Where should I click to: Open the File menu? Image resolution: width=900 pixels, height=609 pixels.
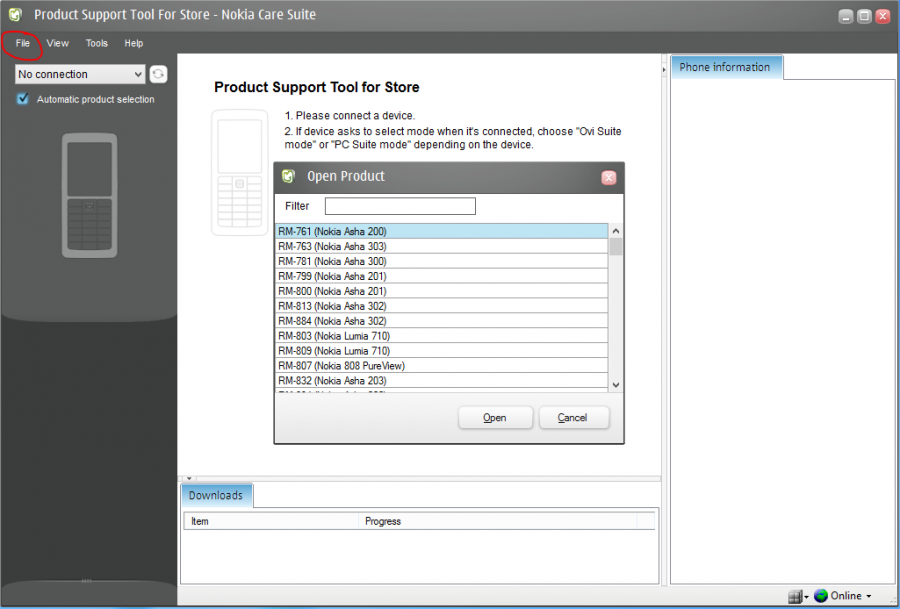pyautogui.click(x=22, y=43)
